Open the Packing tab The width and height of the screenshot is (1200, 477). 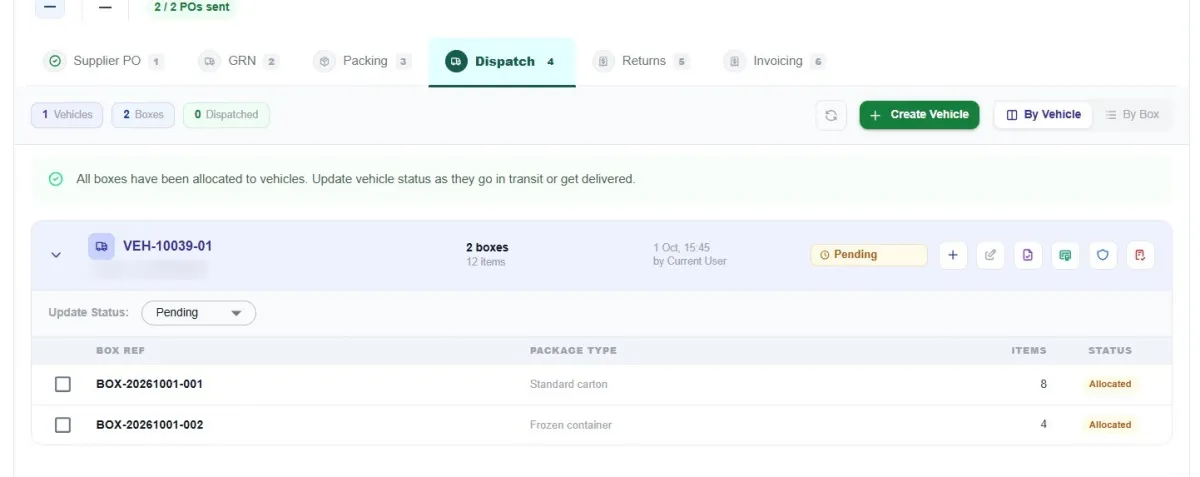[x=363, y=61]
